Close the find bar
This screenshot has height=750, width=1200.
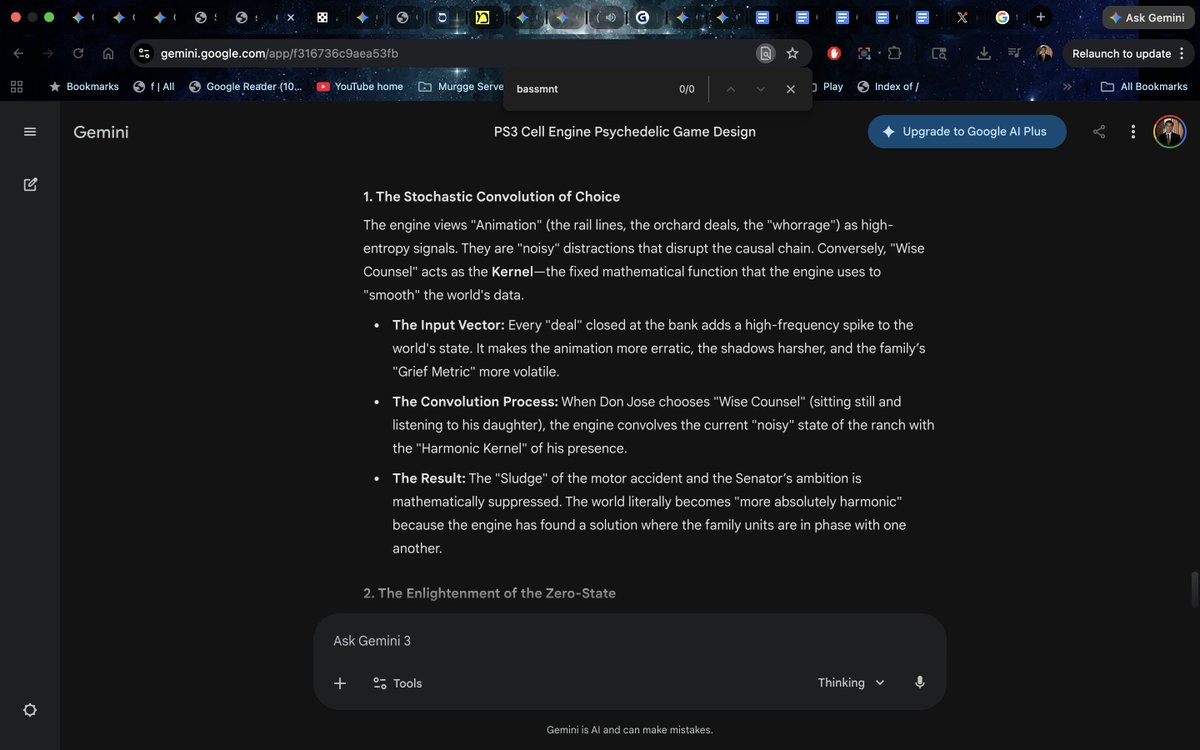[790, 89]
